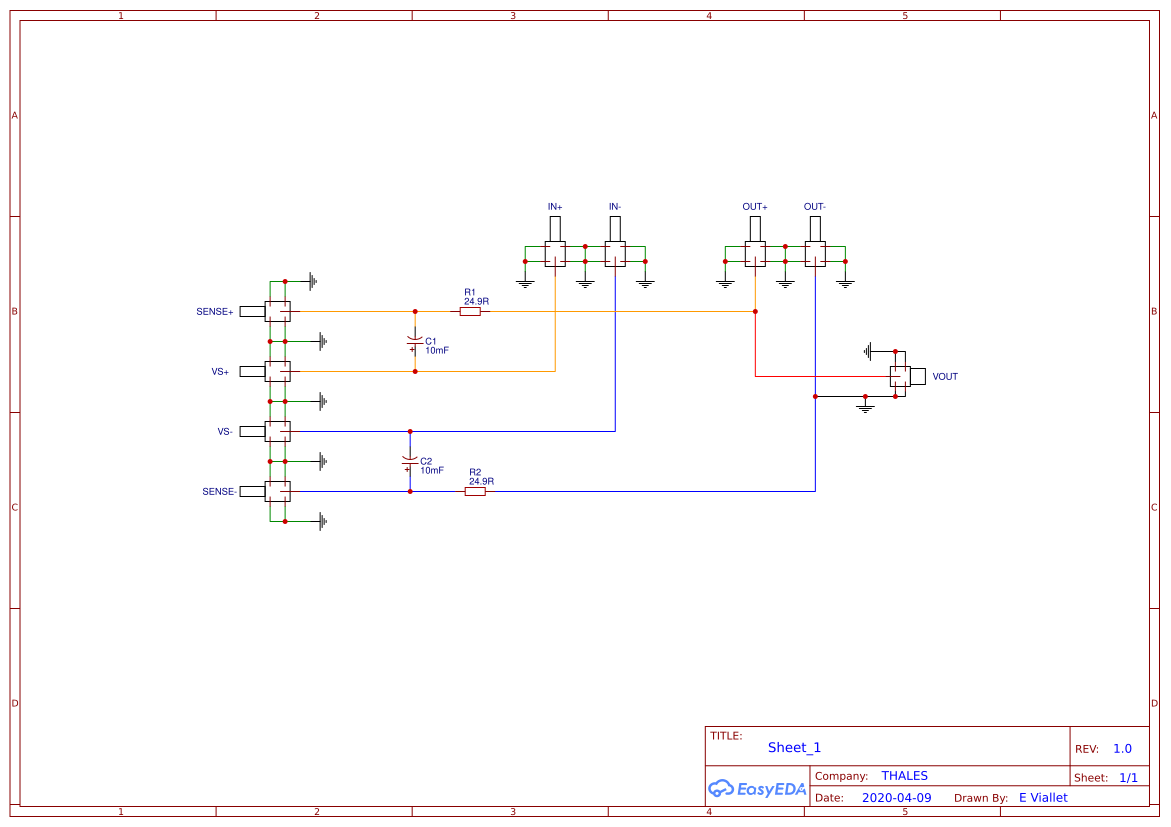Image resolution: width=1171 pixels, height=827 pixels.
Task: Click the EasyEDA logo in the title block
Action: (x=757, y=789)
